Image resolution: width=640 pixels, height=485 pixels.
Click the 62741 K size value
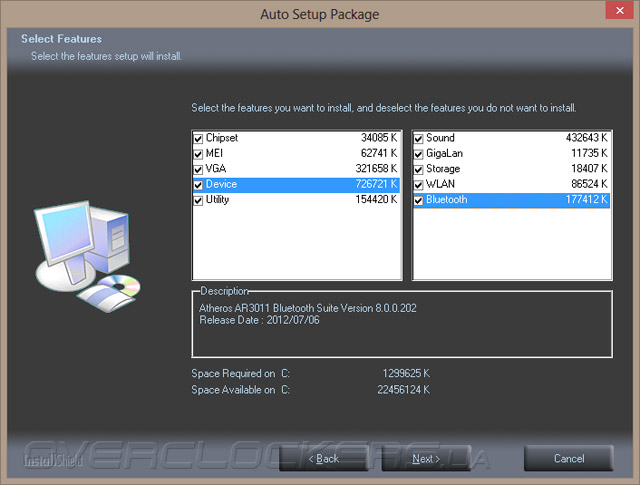coord(379,153)
